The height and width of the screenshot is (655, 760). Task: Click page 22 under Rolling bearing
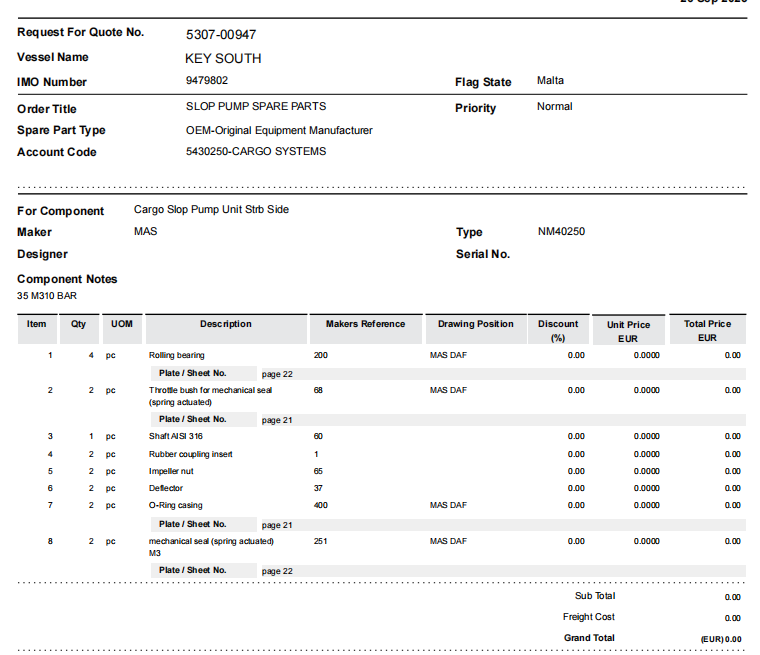[277, 374]
